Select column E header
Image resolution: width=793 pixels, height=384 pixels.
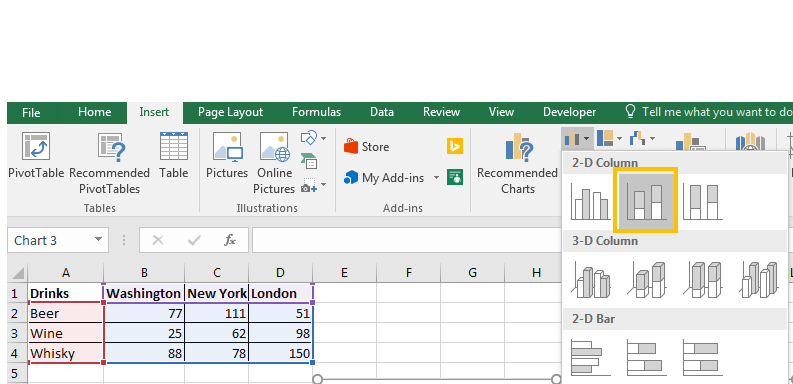(344, 273)
